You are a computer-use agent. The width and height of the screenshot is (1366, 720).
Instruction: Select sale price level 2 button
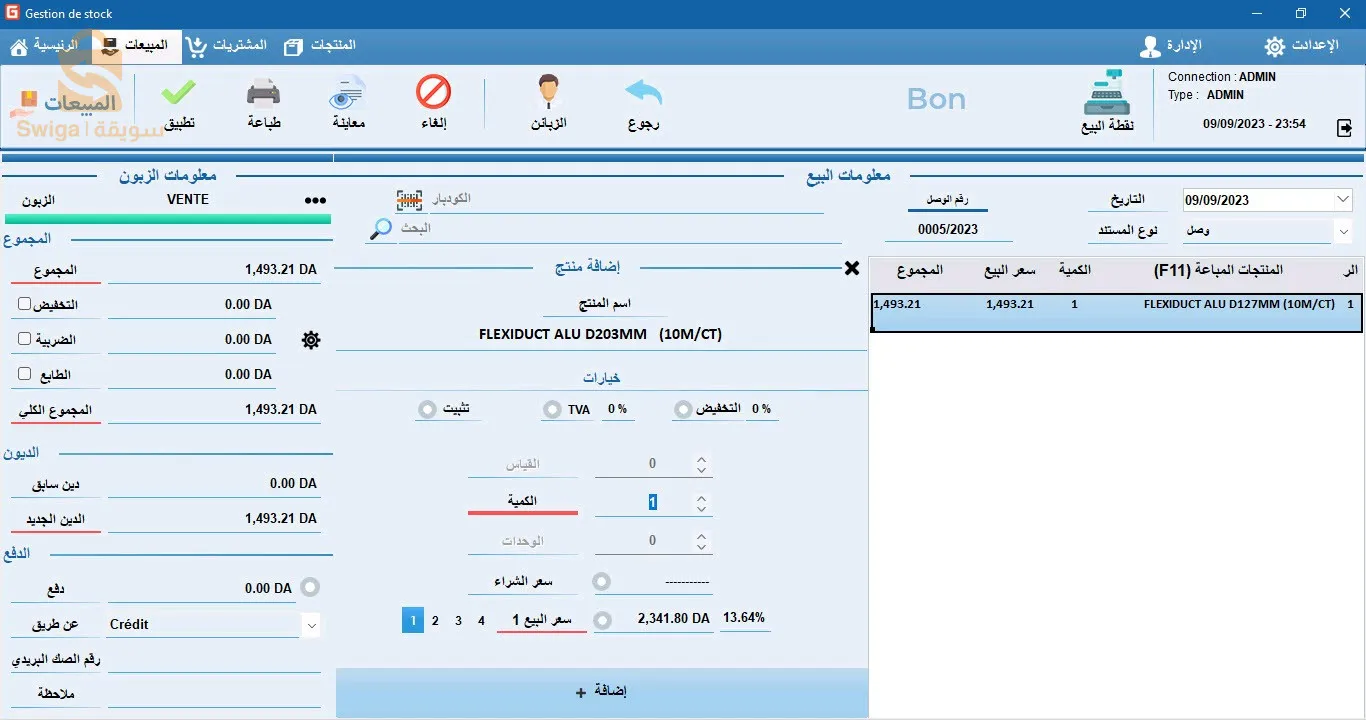coord(435,621)
